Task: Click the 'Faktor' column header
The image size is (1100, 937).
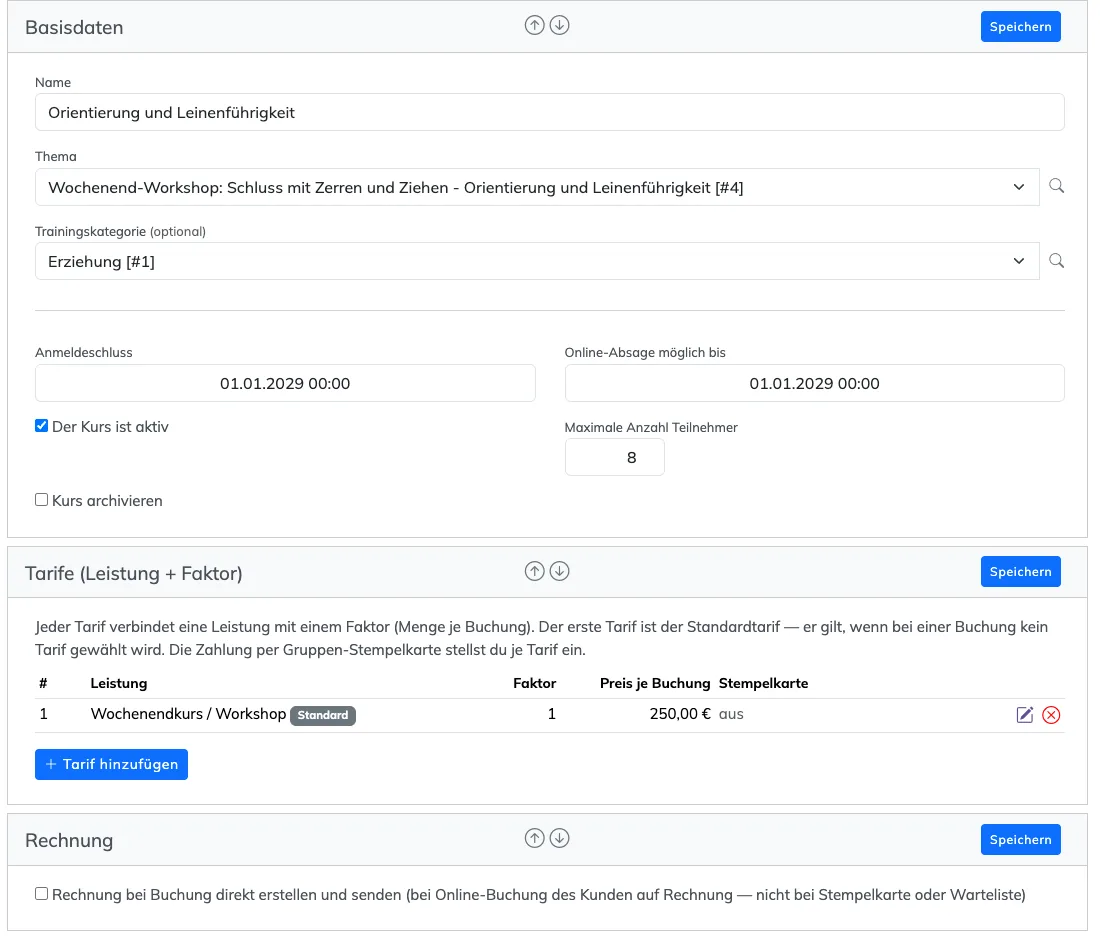Action: (x=535, y=683)
